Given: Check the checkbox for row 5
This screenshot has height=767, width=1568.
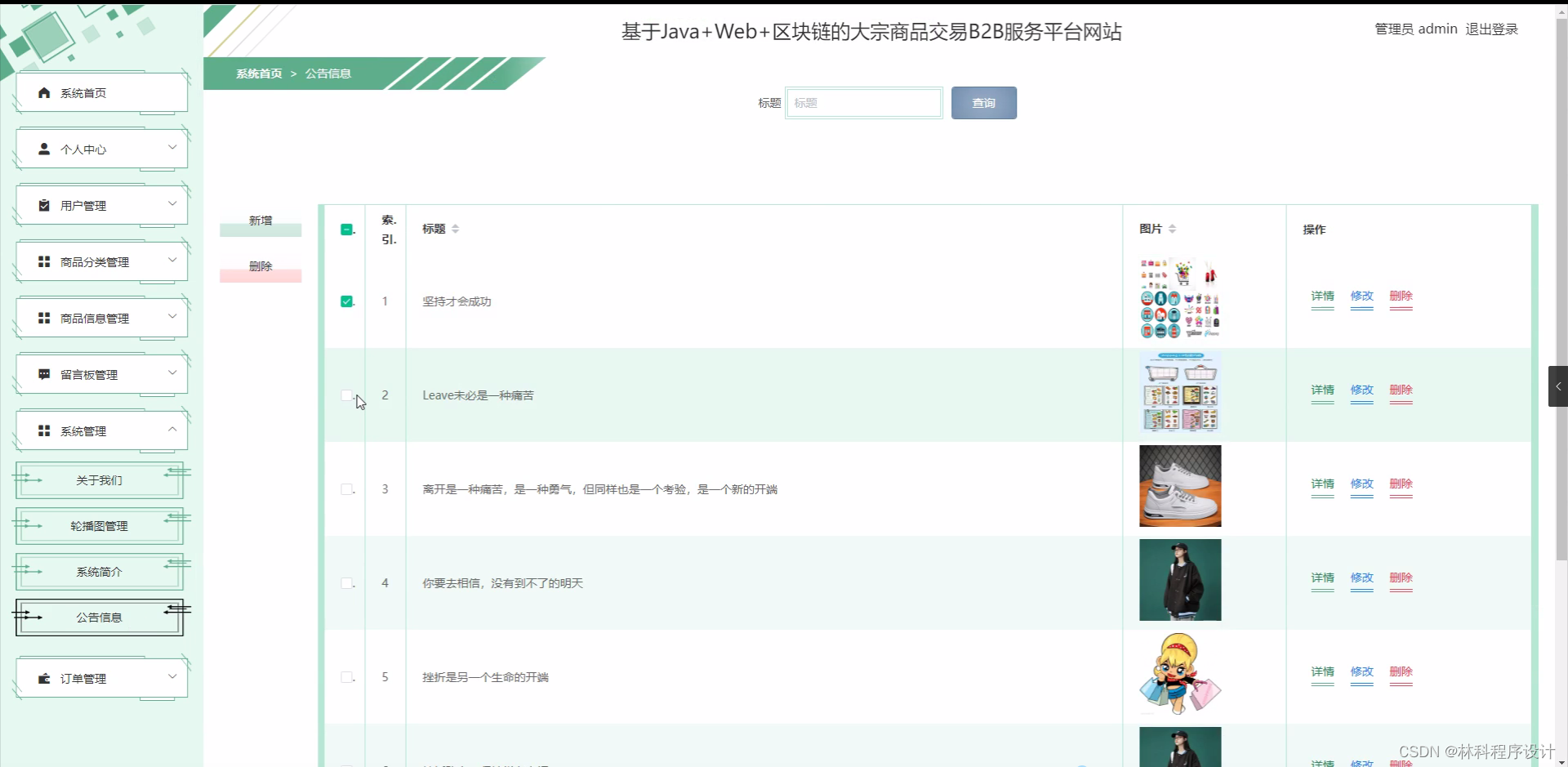Looking at the screenshot, I should pos(347,677).
